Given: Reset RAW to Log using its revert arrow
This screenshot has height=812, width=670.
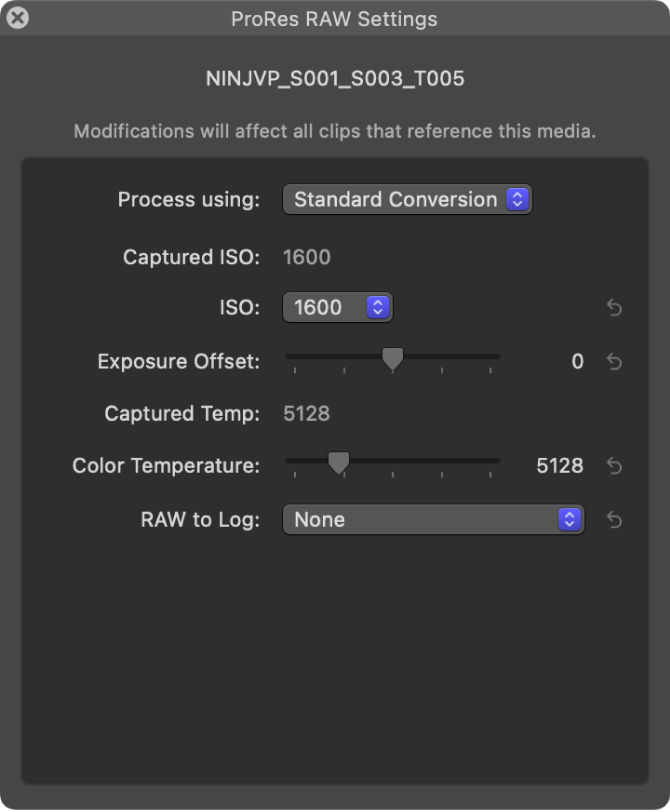Looking at the screenshot, I should [615, 520].
